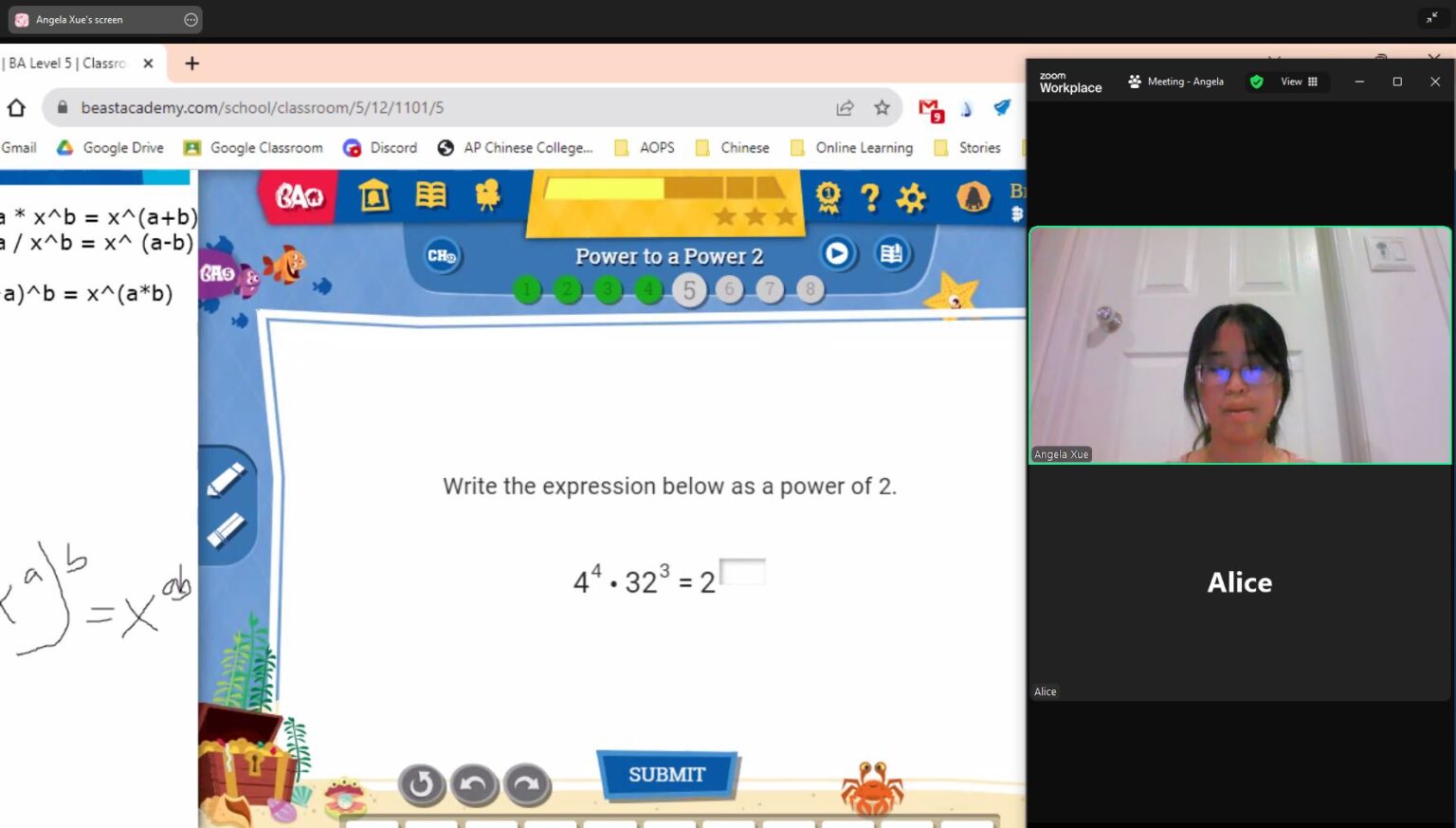
Task: Click the Beast Academy BA logo
Action: point(299,195)
